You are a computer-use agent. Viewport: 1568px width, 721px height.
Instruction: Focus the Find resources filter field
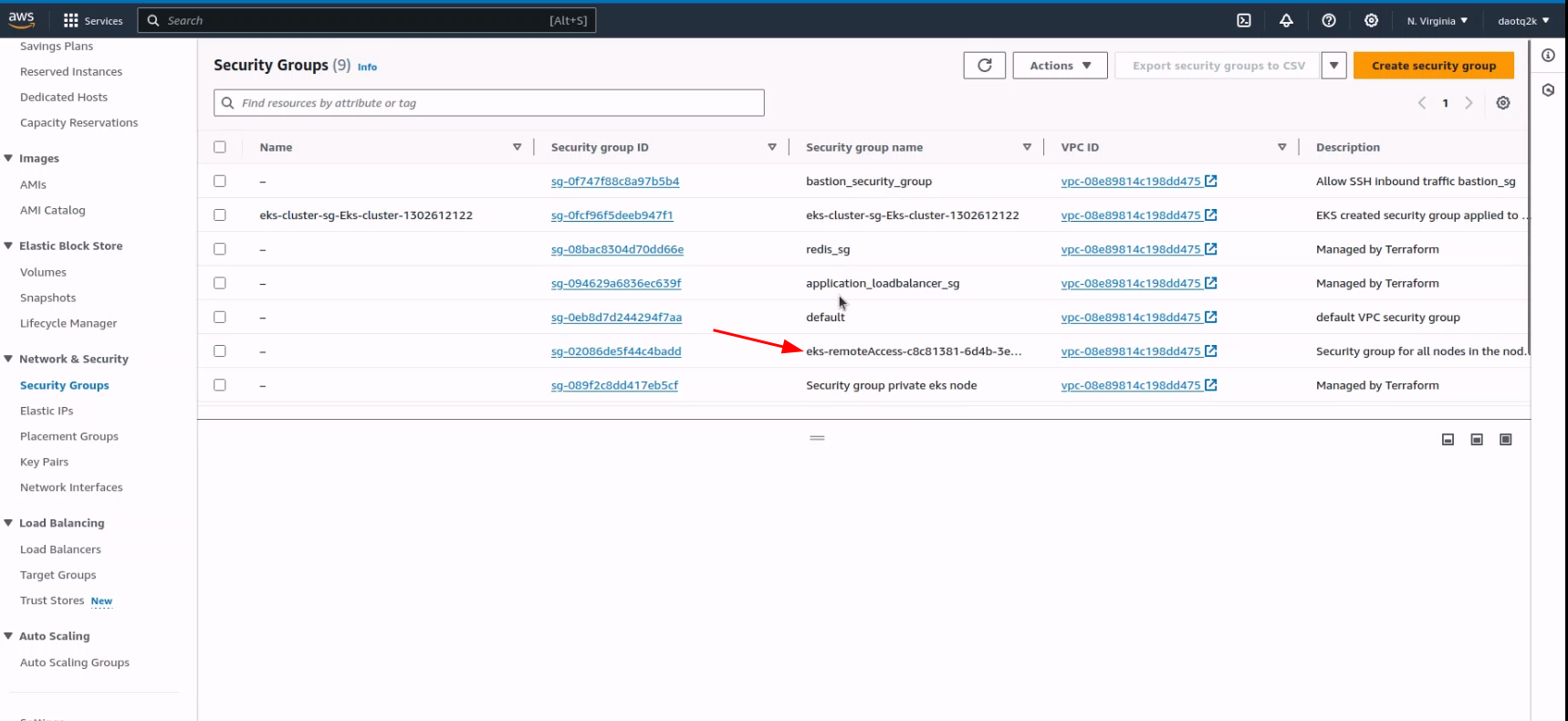click(488, 103)
